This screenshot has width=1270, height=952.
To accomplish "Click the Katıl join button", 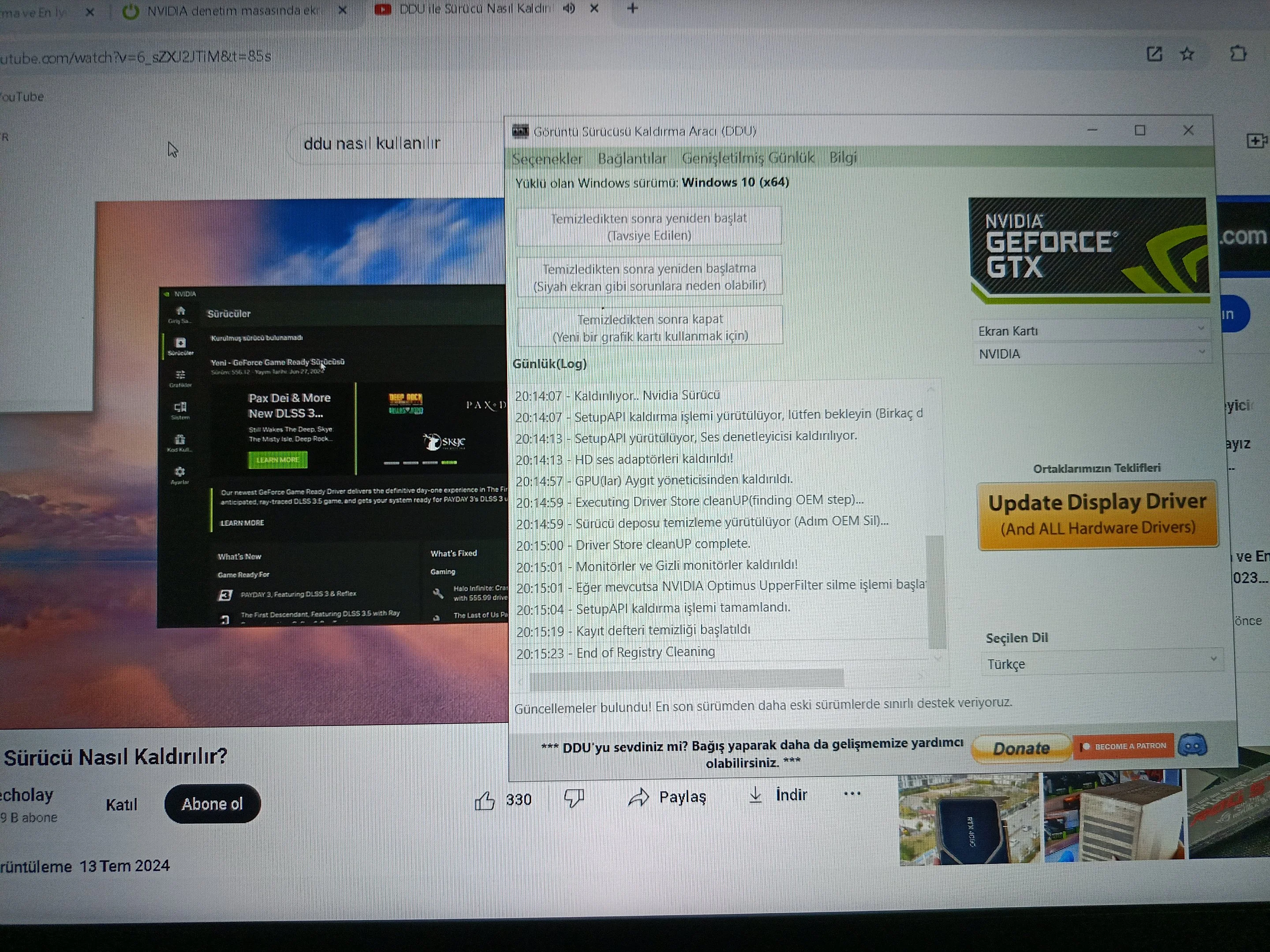I will (x=121, y=804).
